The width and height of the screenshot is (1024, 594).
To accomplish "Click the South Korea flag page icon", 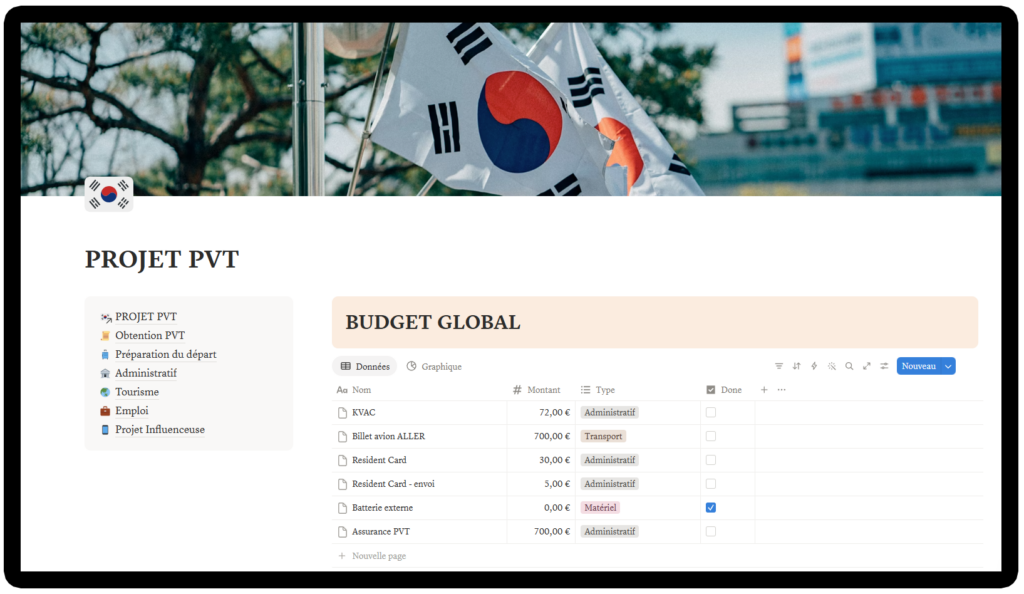I will point(109,194).
